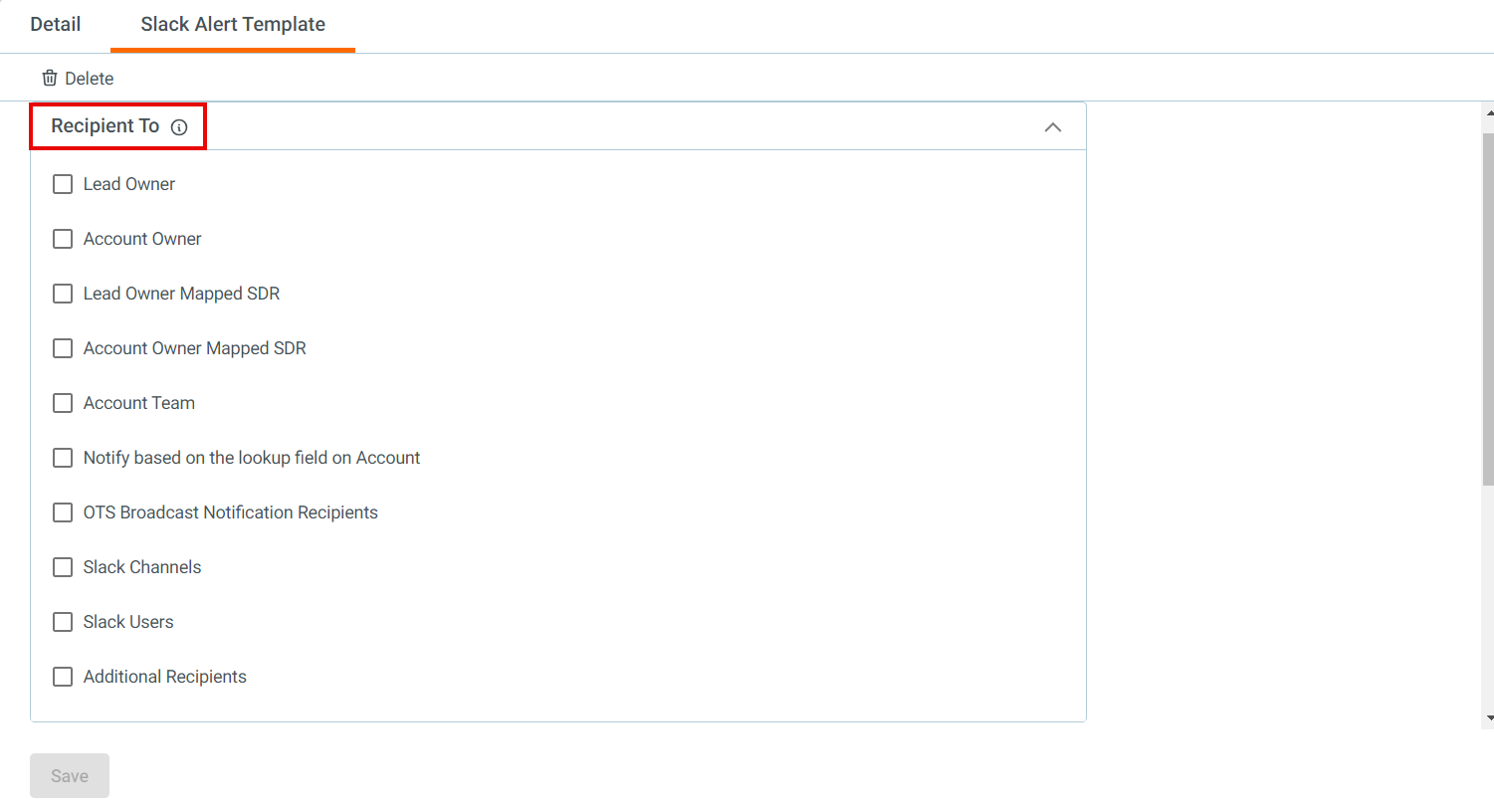Click the info icon beside Recipient To
Screen dimensions: 1494x812
click(x=179, y=127)
